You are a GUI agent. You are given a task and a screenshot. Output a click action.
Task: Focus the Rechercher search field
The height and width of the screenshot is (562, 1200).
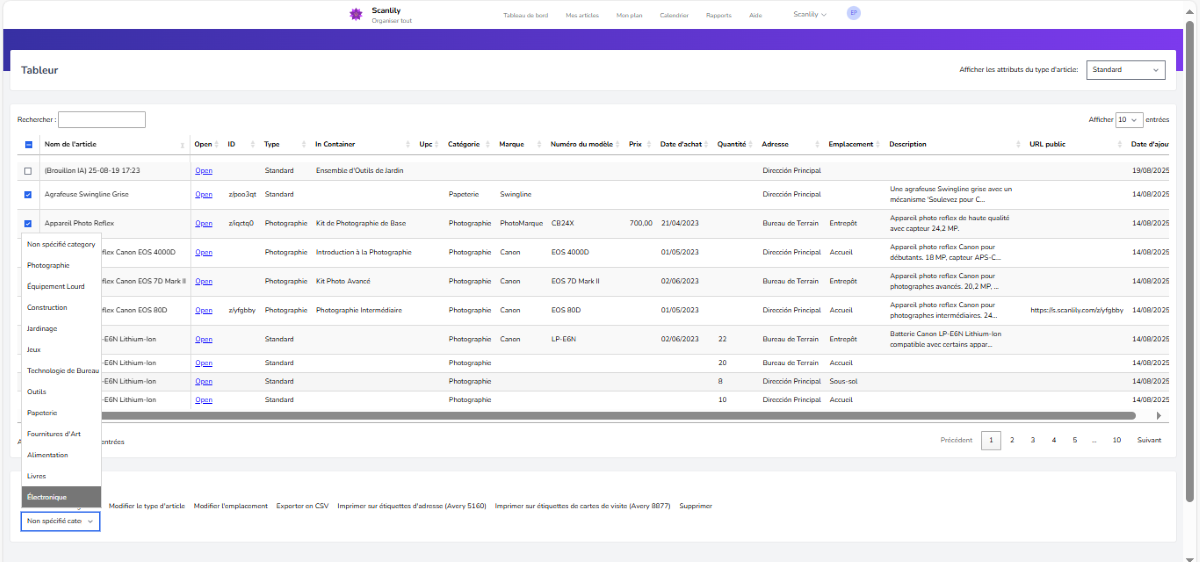102,120
